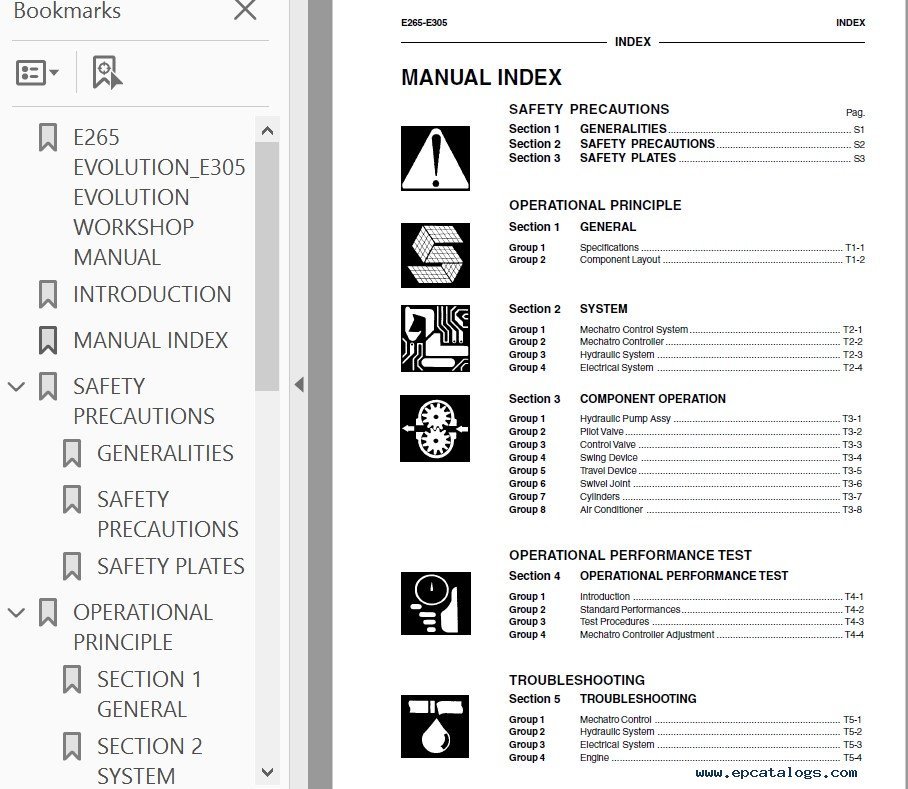Click bookmark icon beside SECTION 2 SYSTEM
Image resolution: width=908 pixels, height=789 pixels.
pyautogui.click(x=72, y=747)
